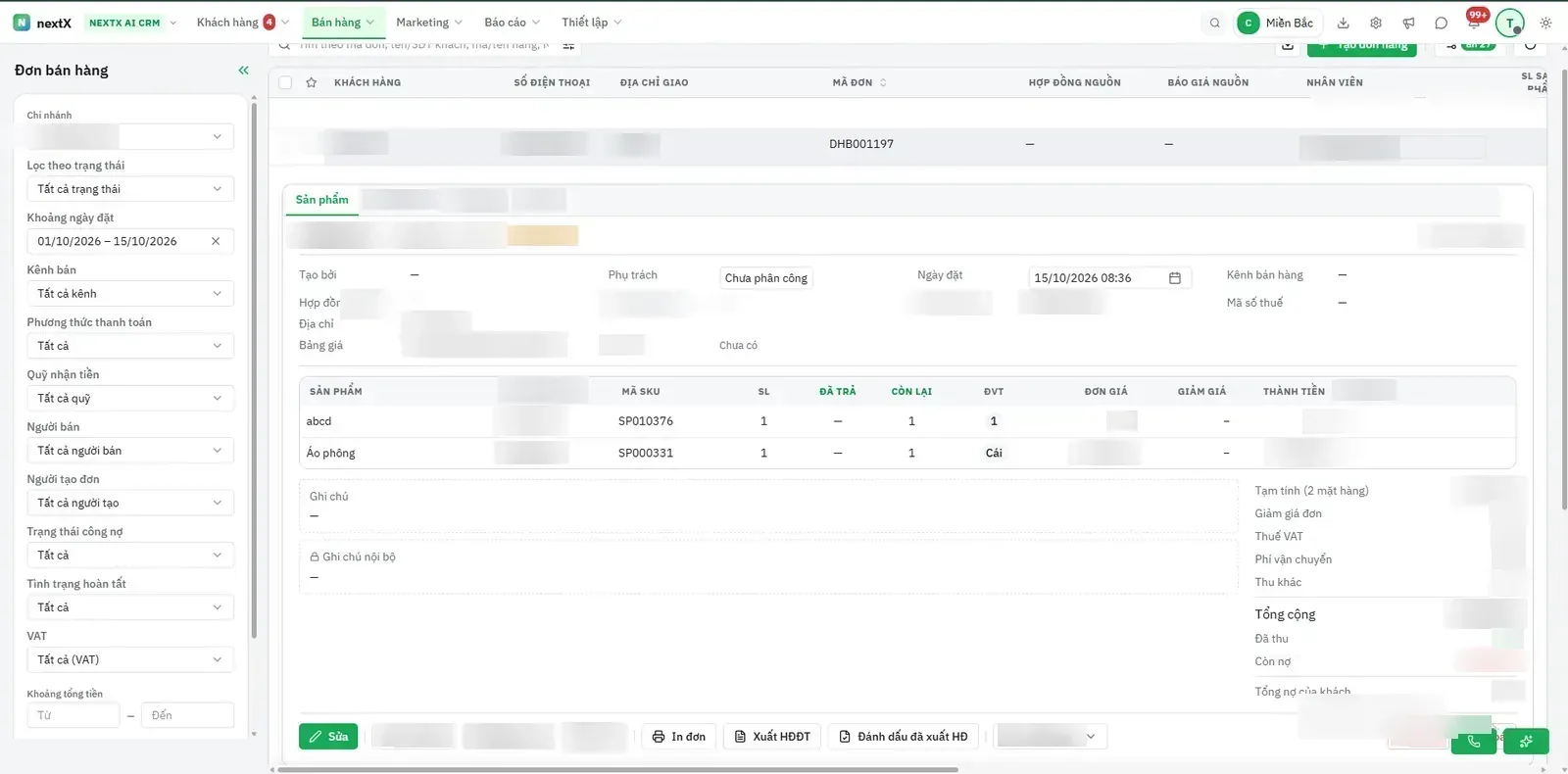Click the megaphone announcements icon

(x=1408, y=23)
